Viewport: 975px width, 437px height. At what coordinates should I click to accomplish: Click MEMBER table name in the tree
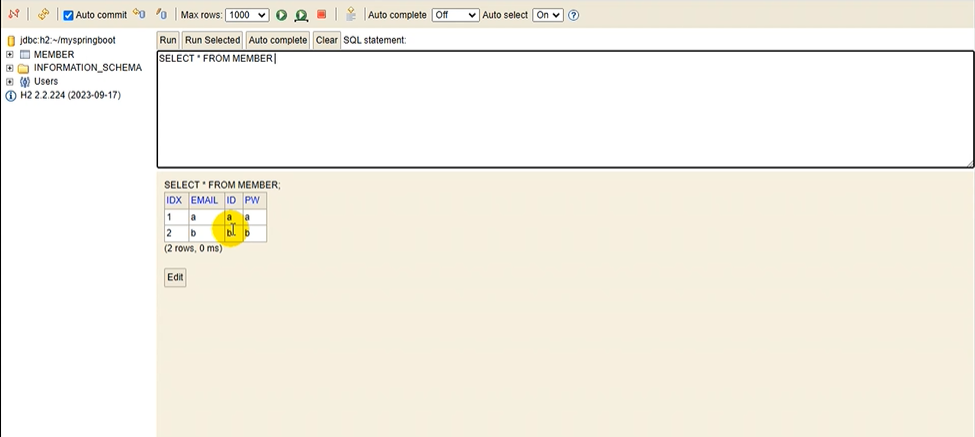click(53, 55)
